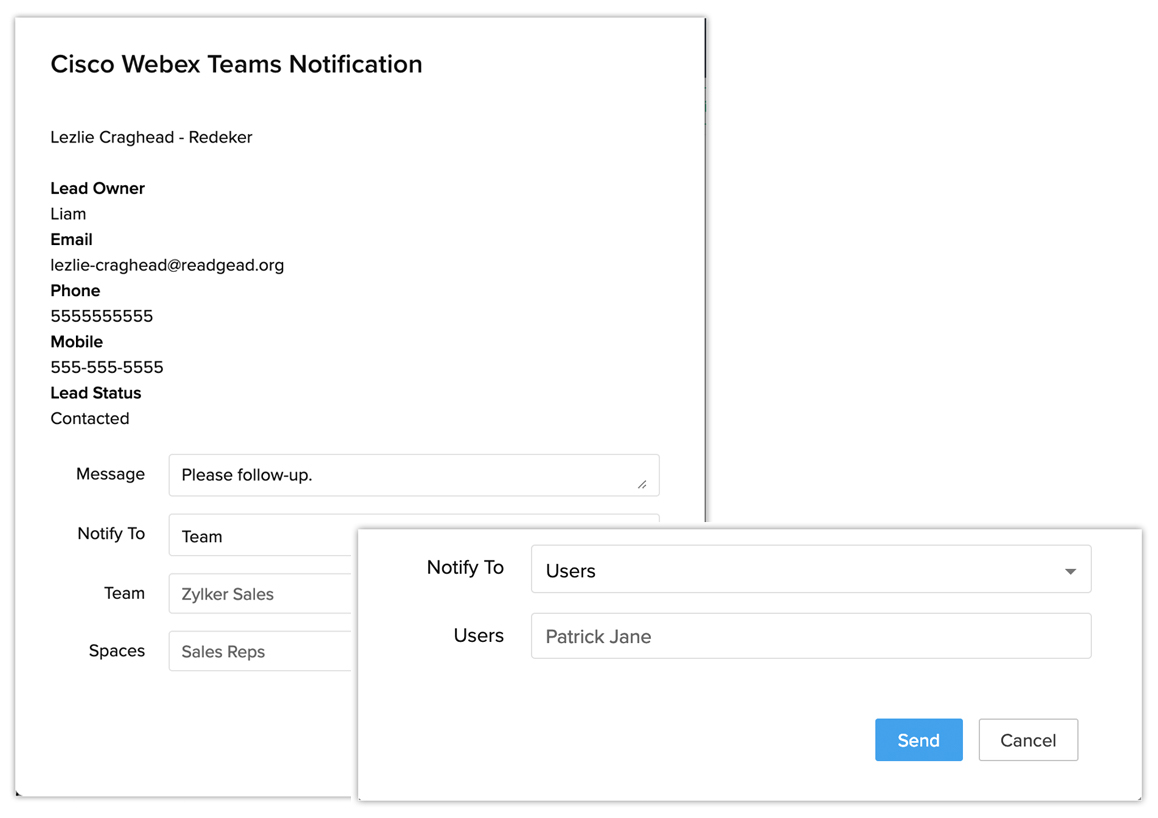This screenshot has width=1158, height=818.
Task: Click the Message box resize handle
Action: click(642, 484)
